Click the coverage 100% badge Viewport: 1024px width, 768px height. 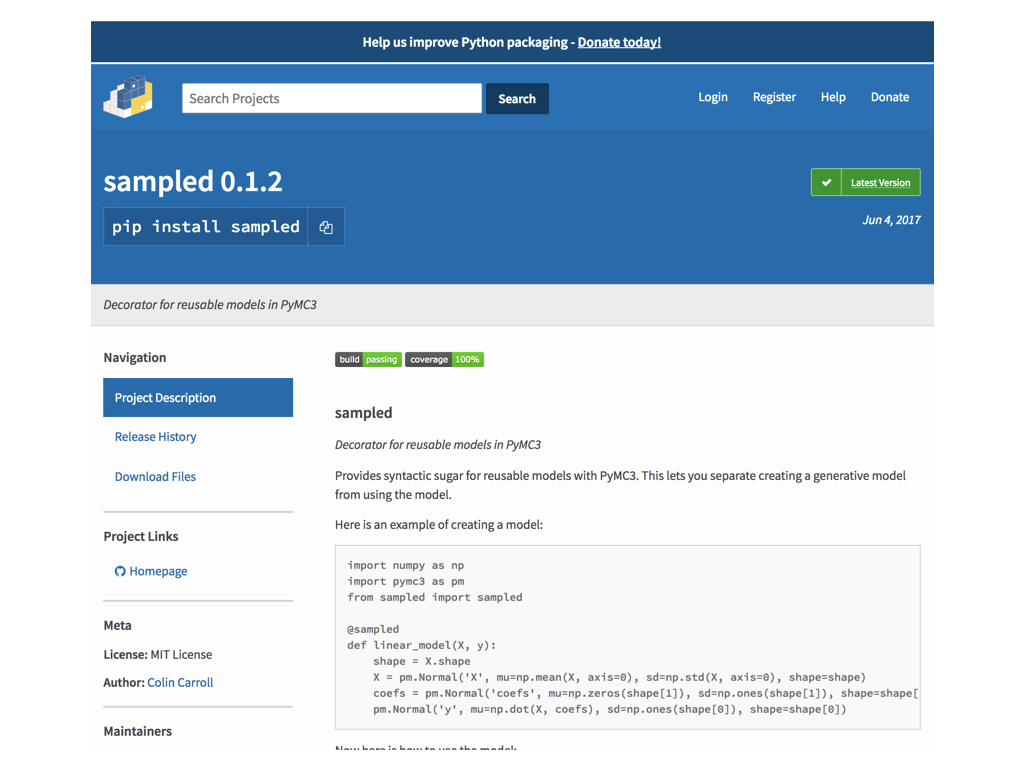(x=444, y=359)
